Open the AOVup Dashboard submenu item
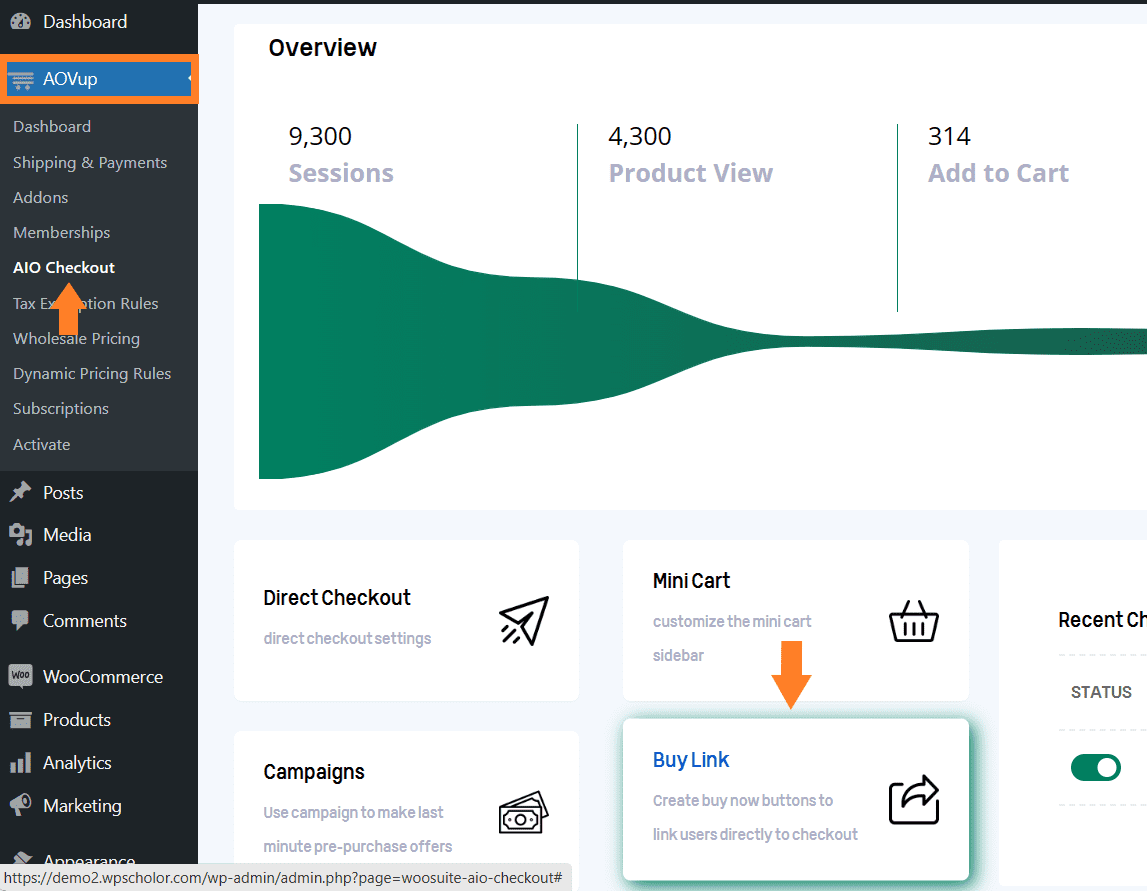The width and height of the screenshot is (1147, 891). [52, 127]
